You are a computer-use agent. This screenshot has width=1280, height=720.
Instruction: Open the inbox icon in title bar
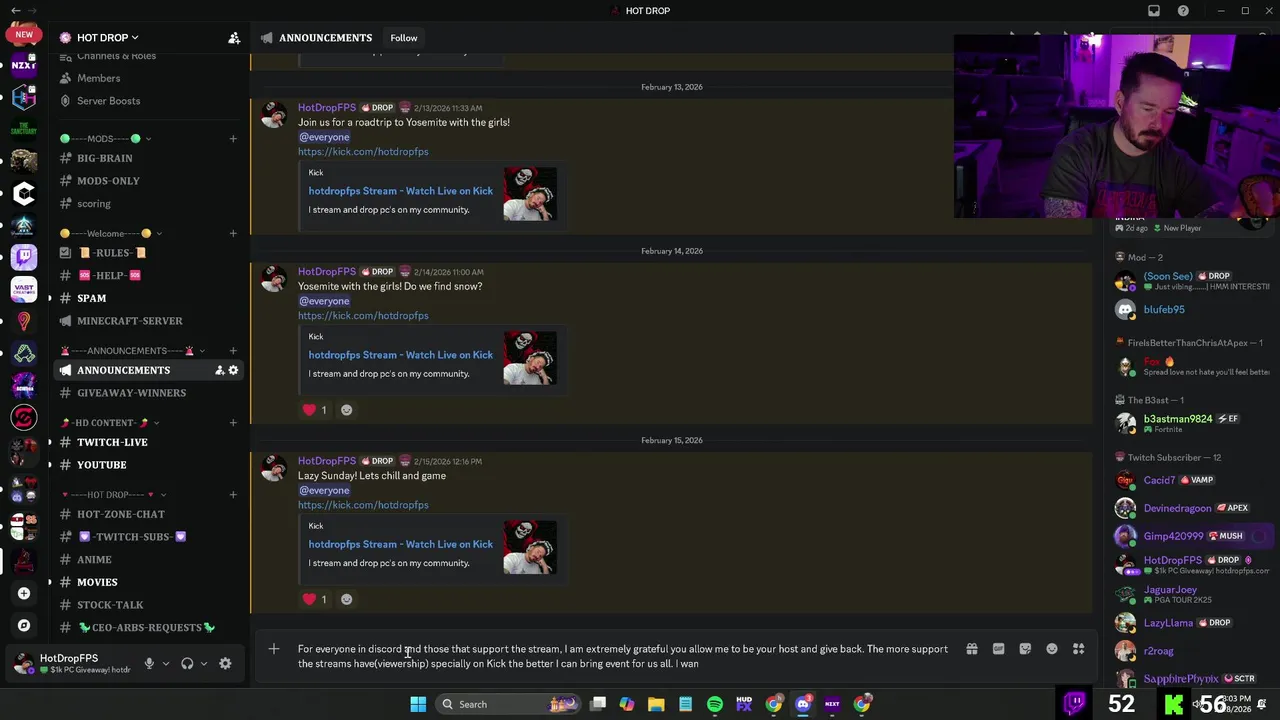[x=1154, y=11]
